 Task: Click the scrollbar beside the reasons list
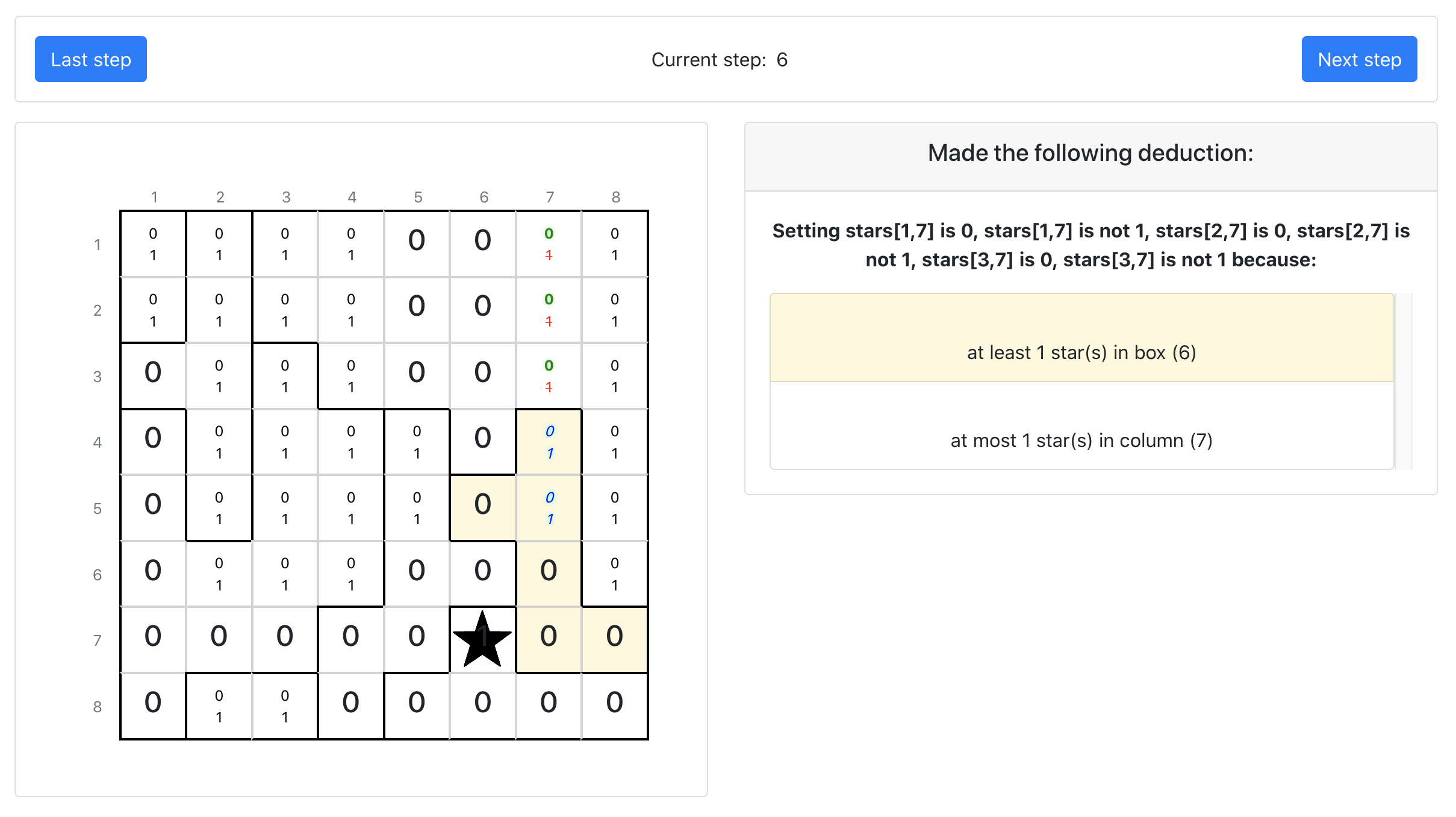(x=1404, y=381)
